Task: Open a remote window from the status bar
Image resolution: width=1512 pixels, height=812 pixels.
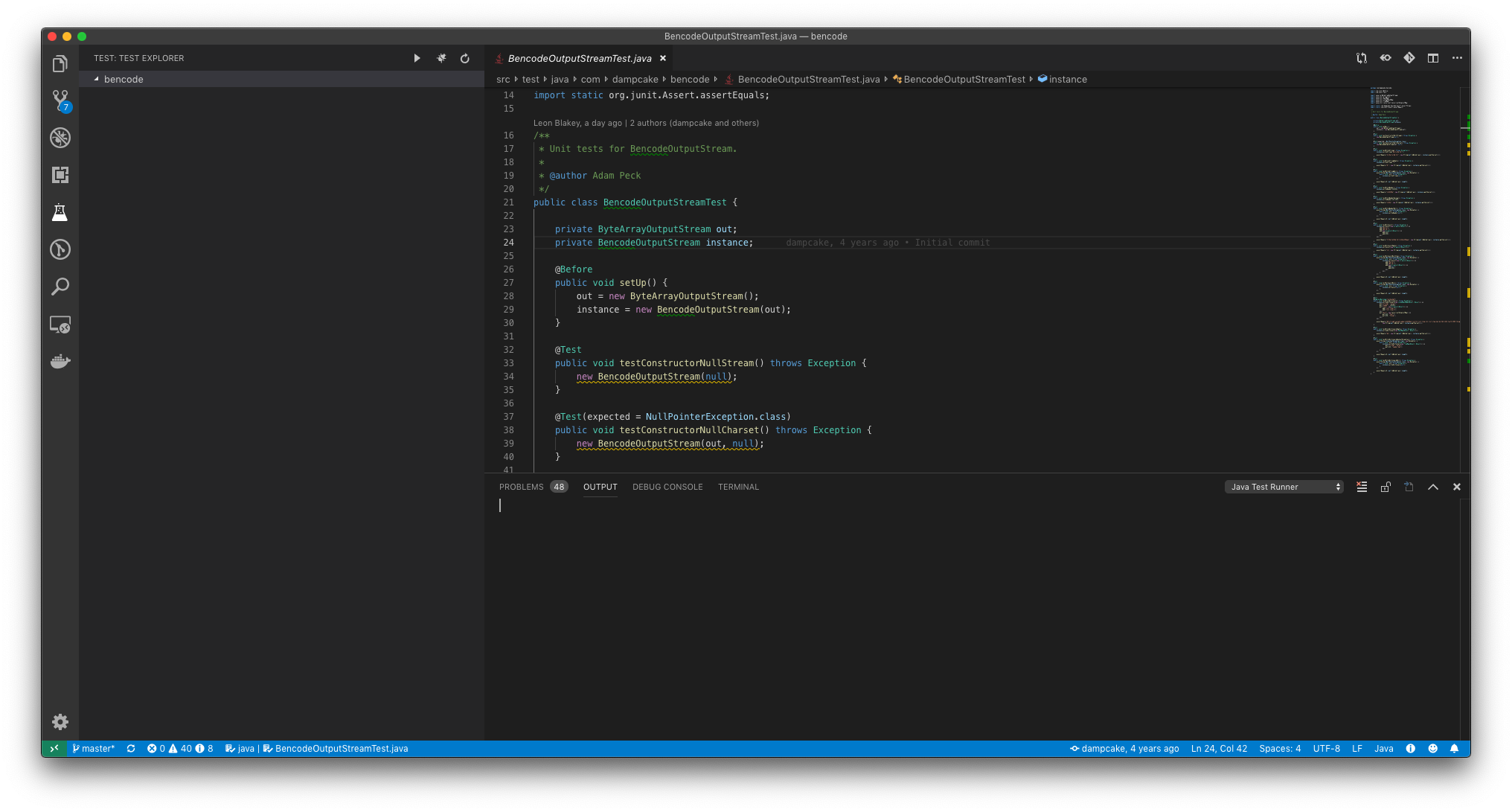Action: coord(54,749)
